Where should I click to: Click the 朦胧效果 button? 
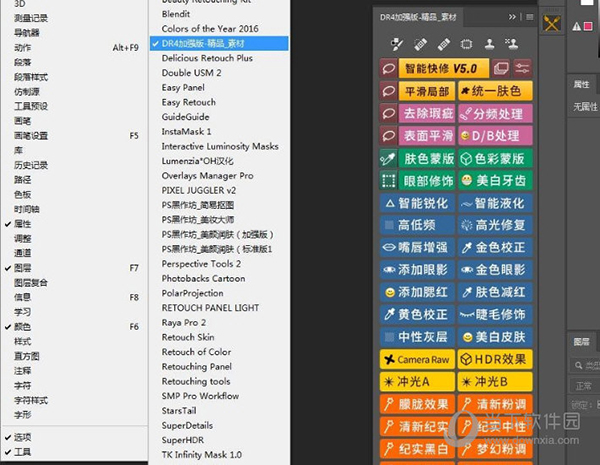click(417, 404)
